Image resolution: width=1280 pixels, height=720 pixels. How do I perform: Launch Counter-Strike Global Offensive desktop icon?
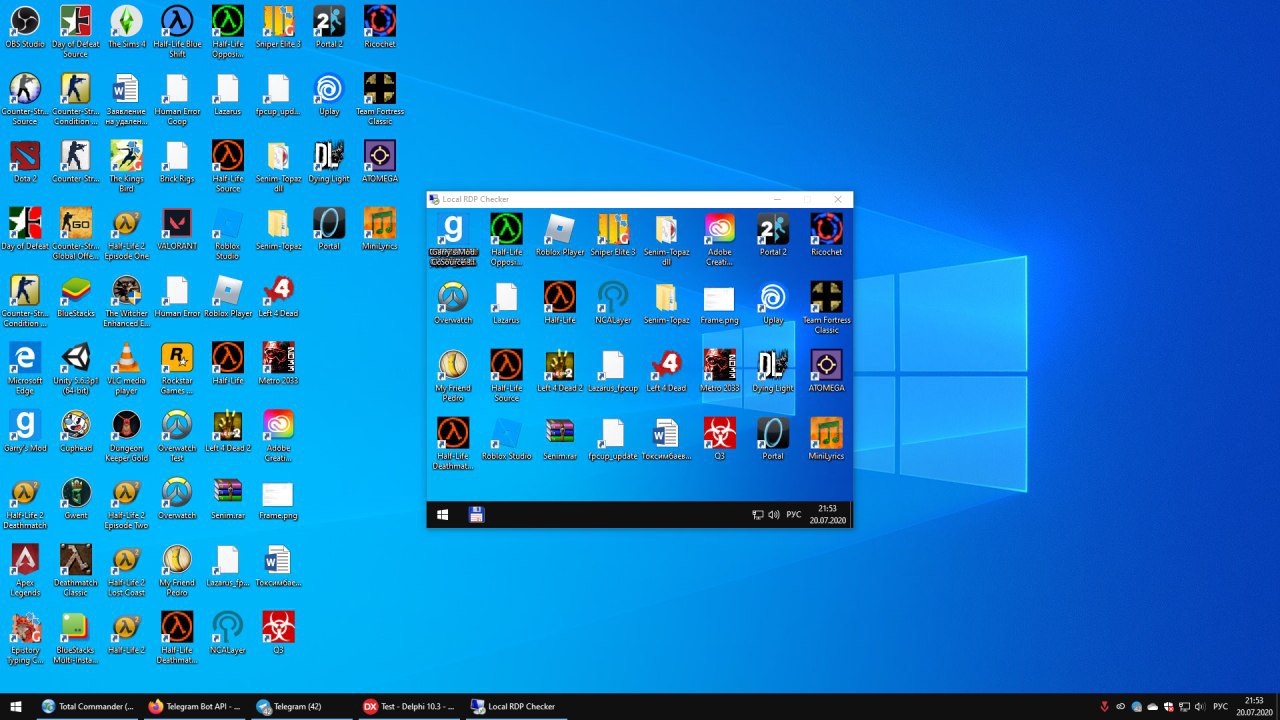76,233
